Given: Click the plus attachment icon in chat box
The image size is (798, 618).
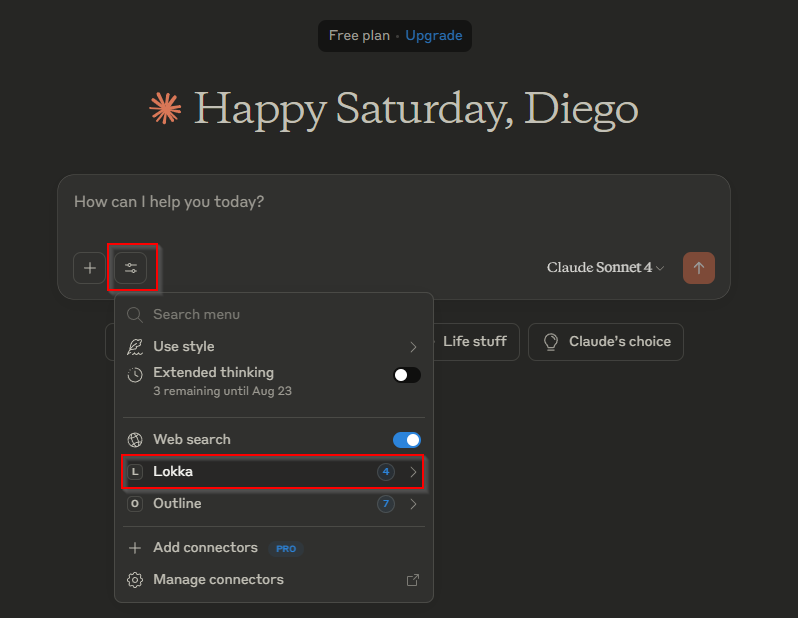Looking at the screenshot, I should click(89, 268).
